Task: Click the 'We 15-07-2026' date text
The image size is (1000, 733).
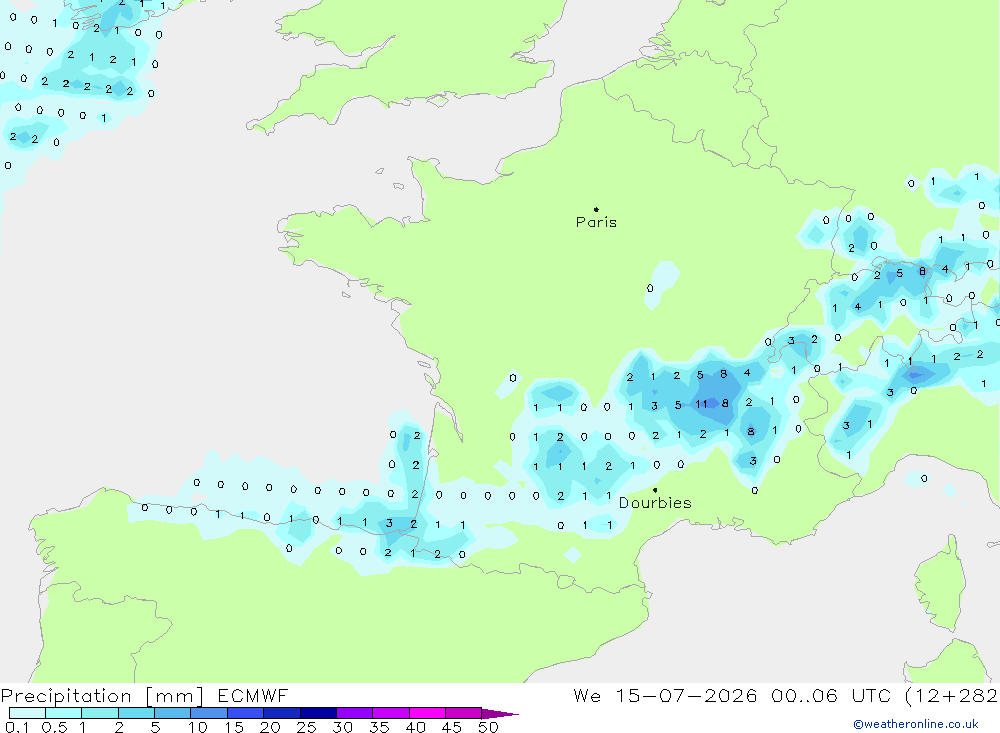Action: click(665, 696)
